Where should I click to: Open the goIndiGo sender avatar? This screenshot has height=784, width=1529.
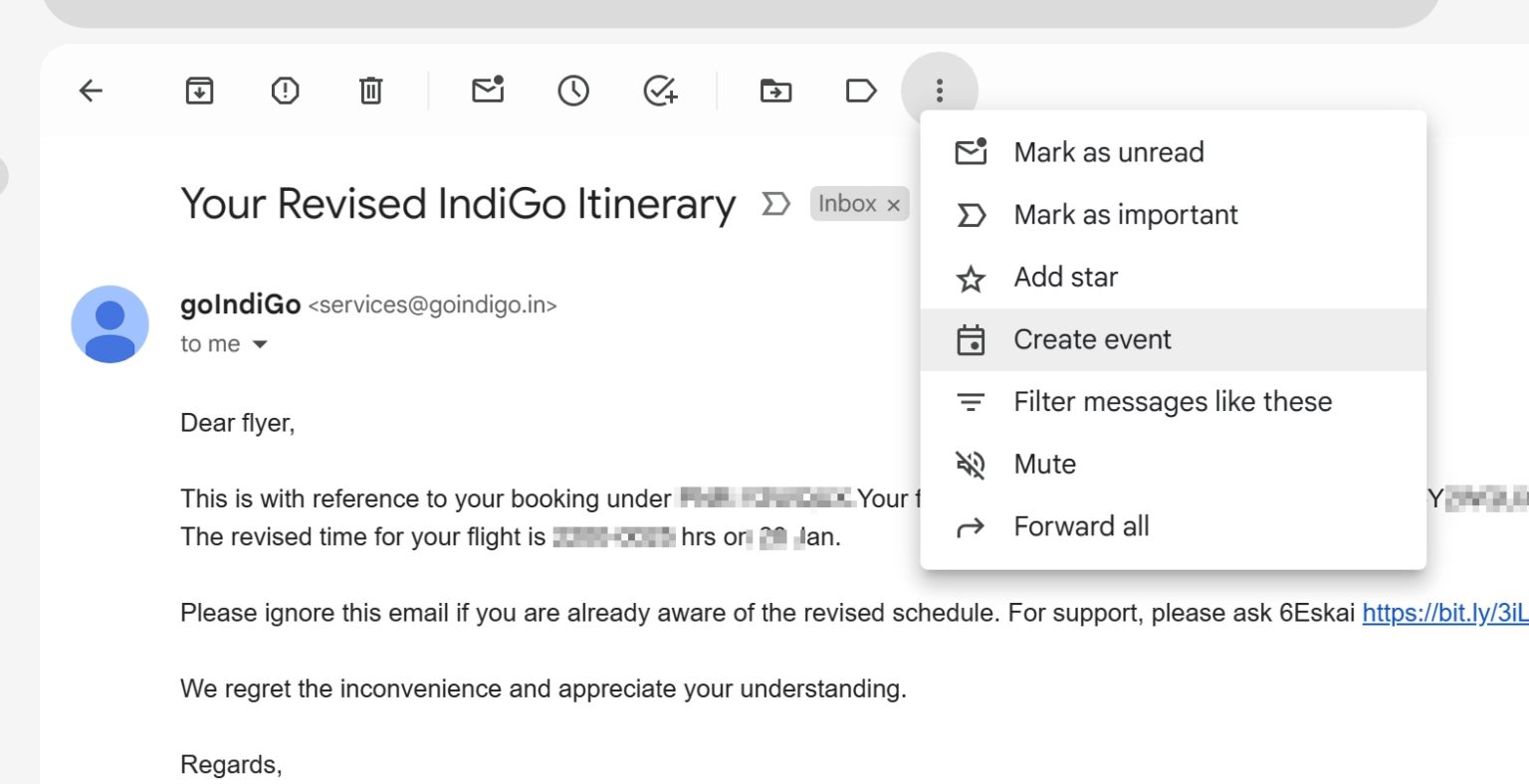click(109, 324)
